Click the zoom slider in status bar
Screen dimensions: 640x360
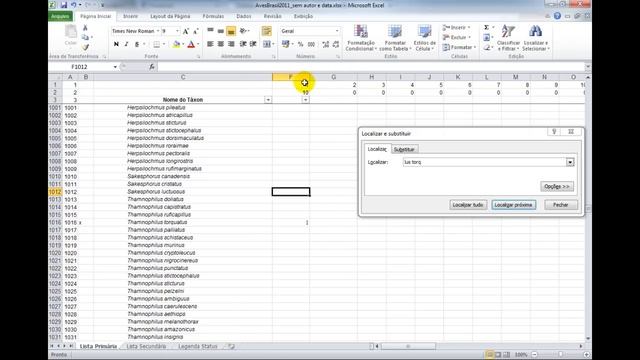(x=560, y=354)
